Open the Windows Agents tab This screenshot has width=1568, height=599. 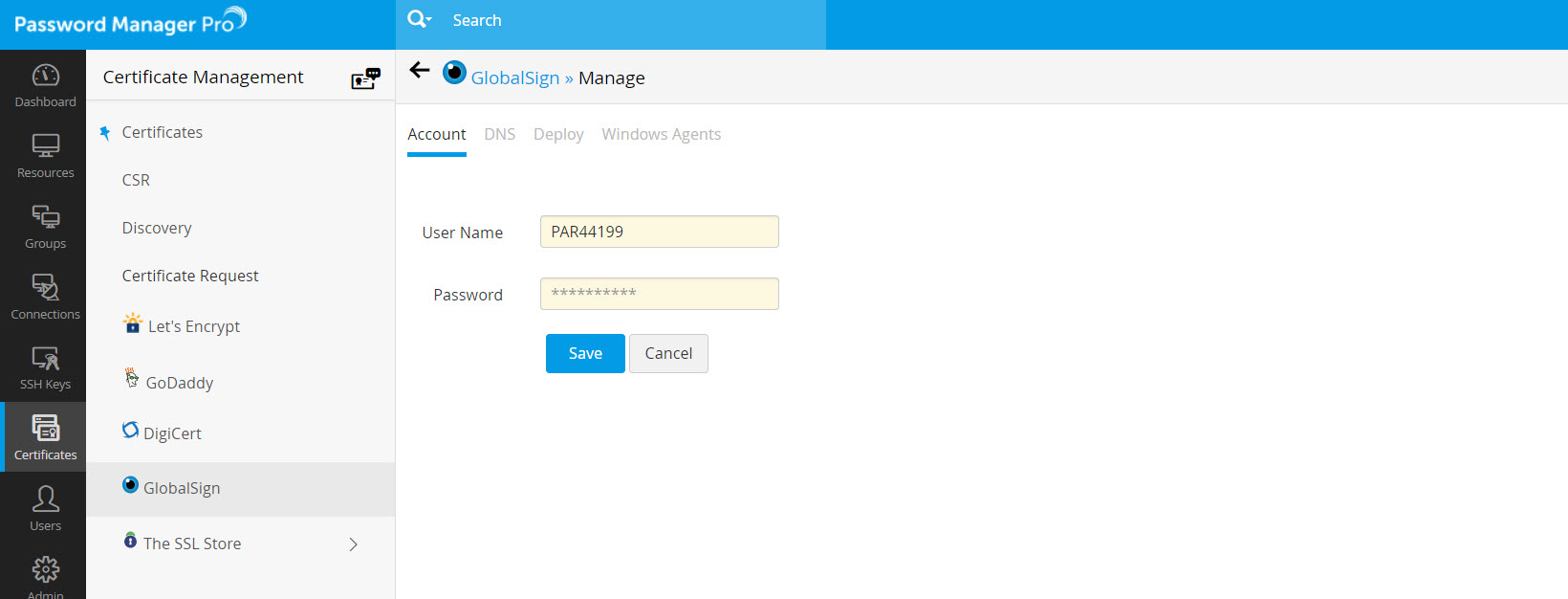pos(661,135)
